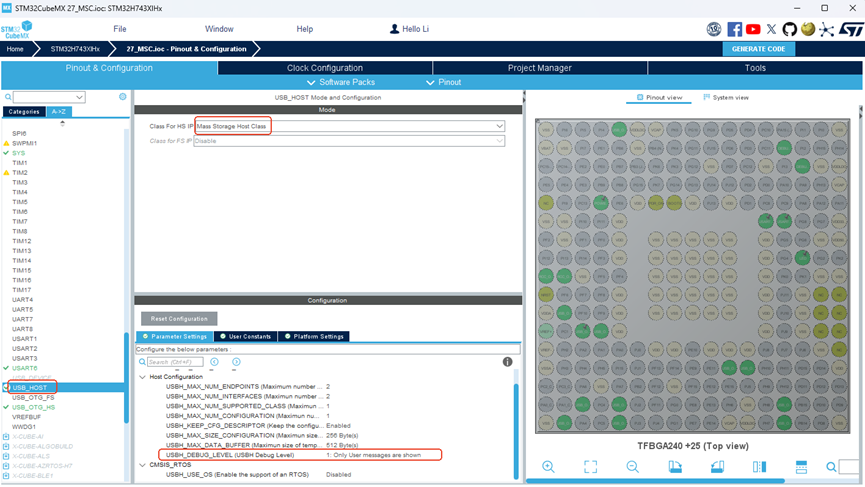This screenshot has height=487, width=865.
Task: Rotate the chip view clockwise icon
Action: 675,467
